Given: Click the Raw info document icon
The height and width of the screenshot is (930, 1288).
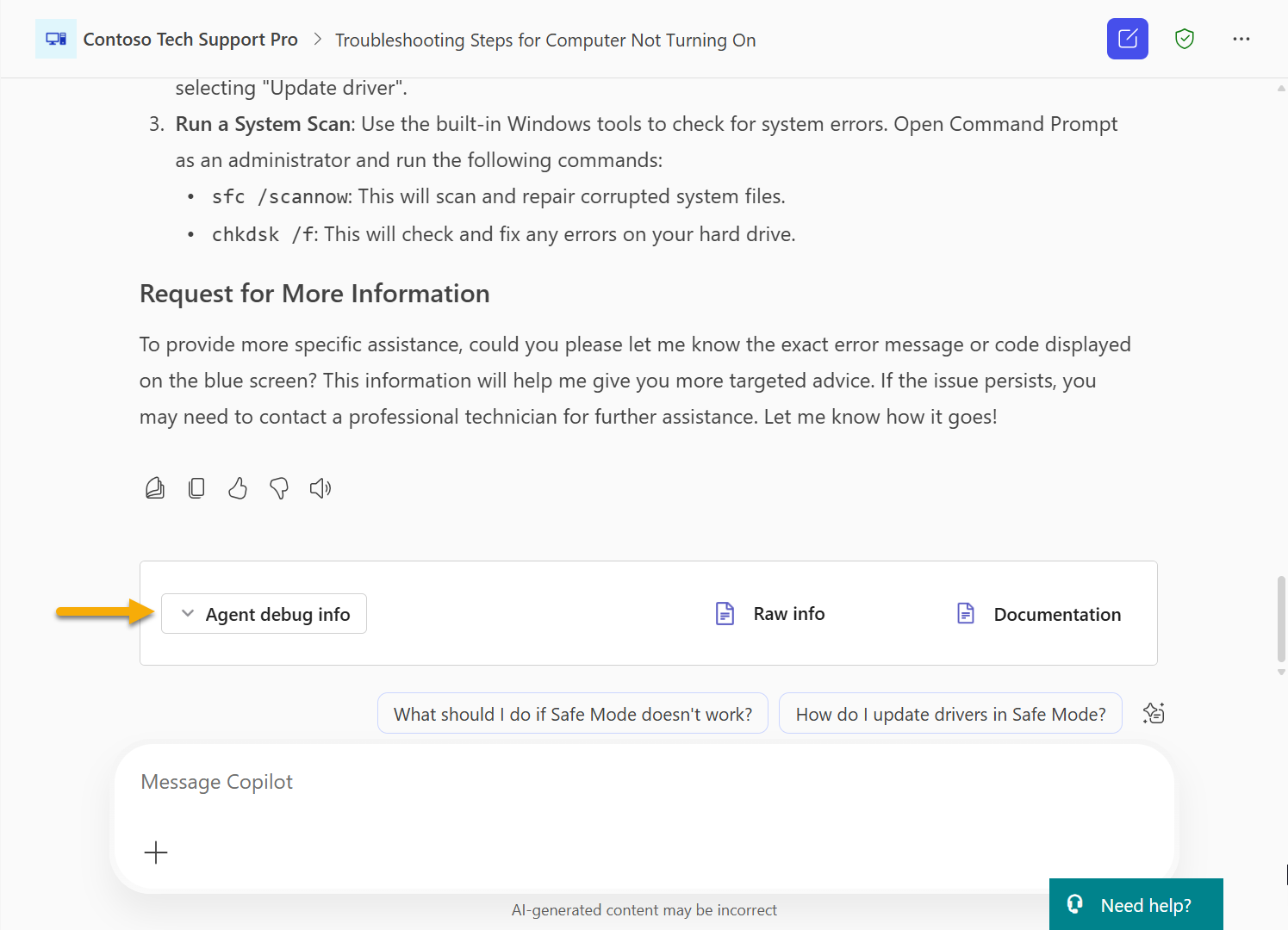Looking at the screenshot, I should pos(725,613).
